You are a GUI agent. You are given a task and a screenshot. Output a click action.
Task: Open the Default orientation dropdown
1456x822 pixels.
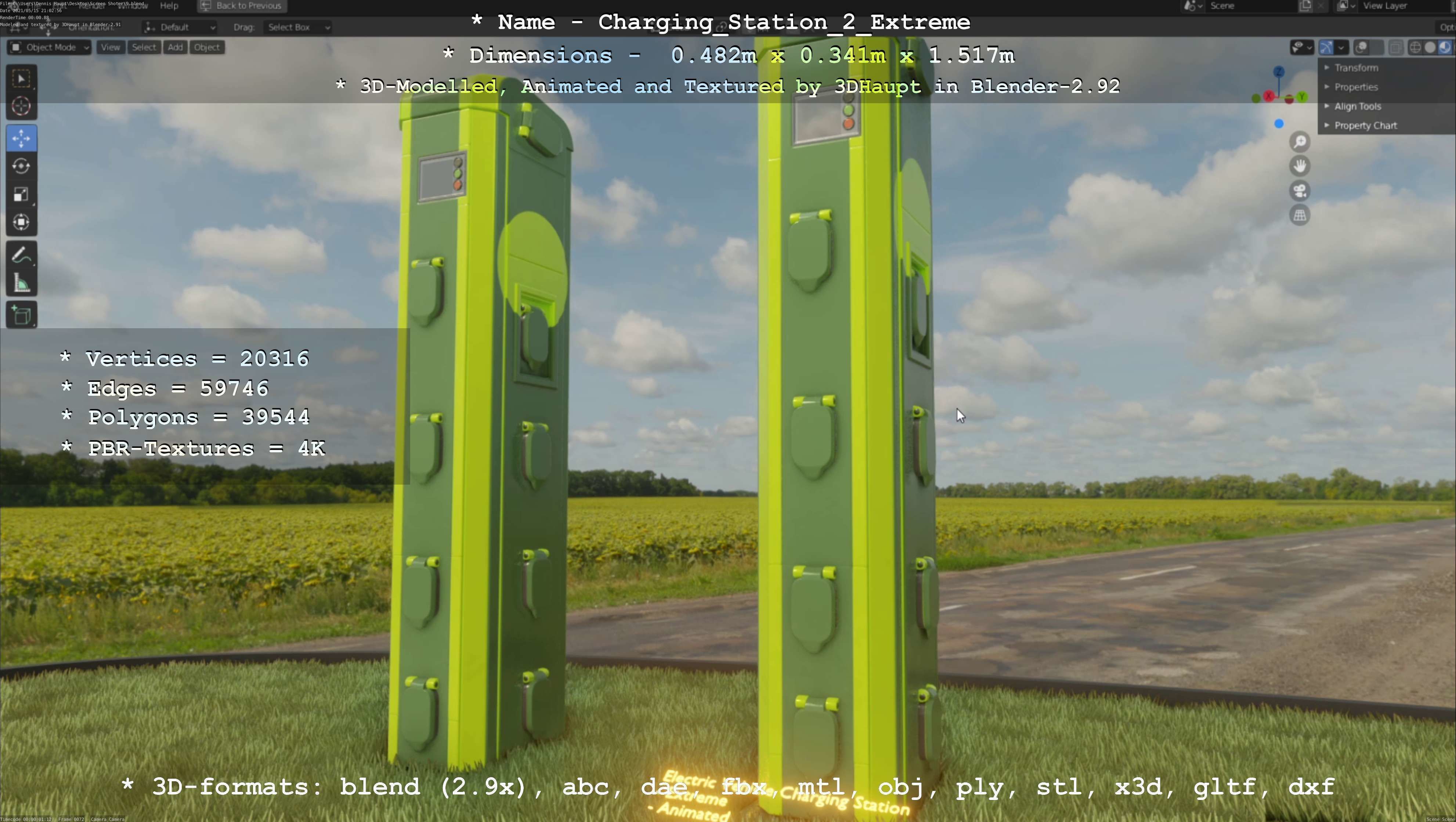[x=180, y=27]
